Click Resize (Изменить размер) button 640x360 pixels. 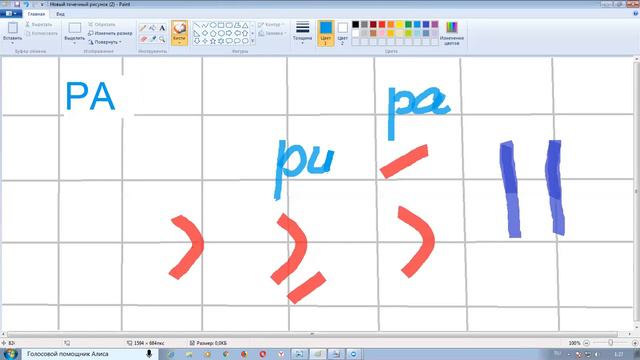coord(110,33)
